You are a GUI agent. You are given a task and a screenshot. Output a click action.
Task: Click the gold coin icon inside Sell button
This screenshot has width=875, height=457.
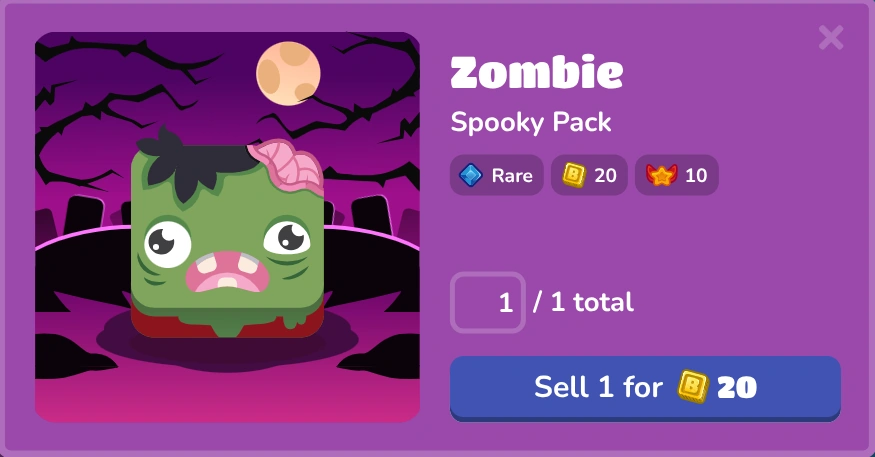[693, 387]
